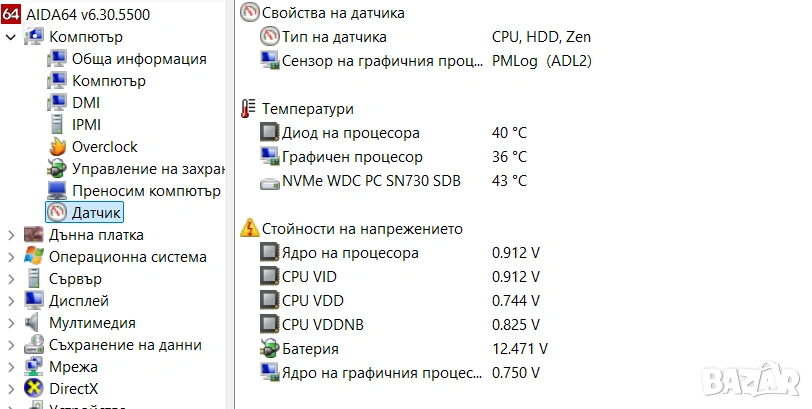This screenshot has height=409, width=812.
Task: Click the Стойности на напрежението warning icon
Action: point(250,228)
